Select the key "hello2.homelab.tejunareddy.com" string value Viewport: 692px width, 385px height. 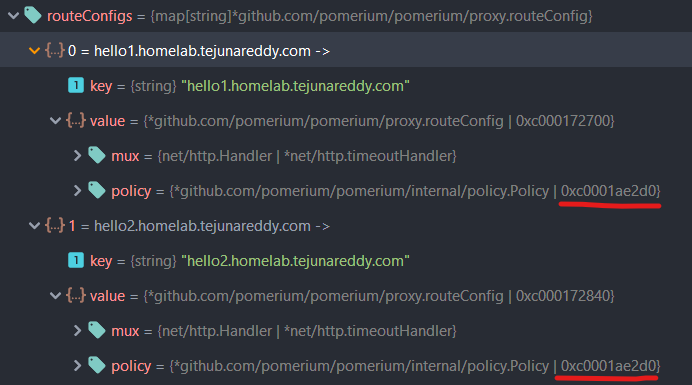pyautogui.click(x=295, y=260)
